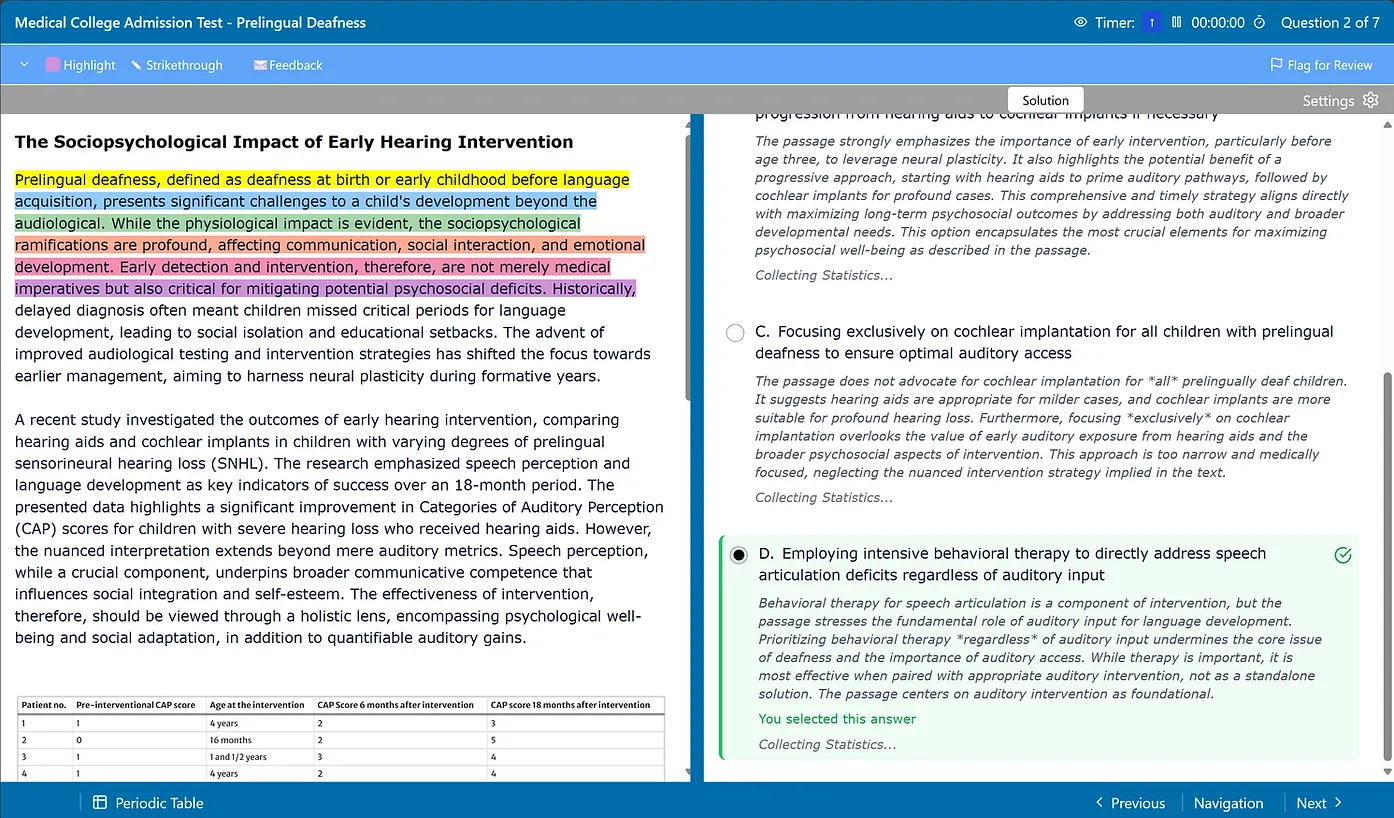The image size is (1394, 818).
Task: Click the passage title about Early Hearing Intervention
Action: [x=294, y=142]
